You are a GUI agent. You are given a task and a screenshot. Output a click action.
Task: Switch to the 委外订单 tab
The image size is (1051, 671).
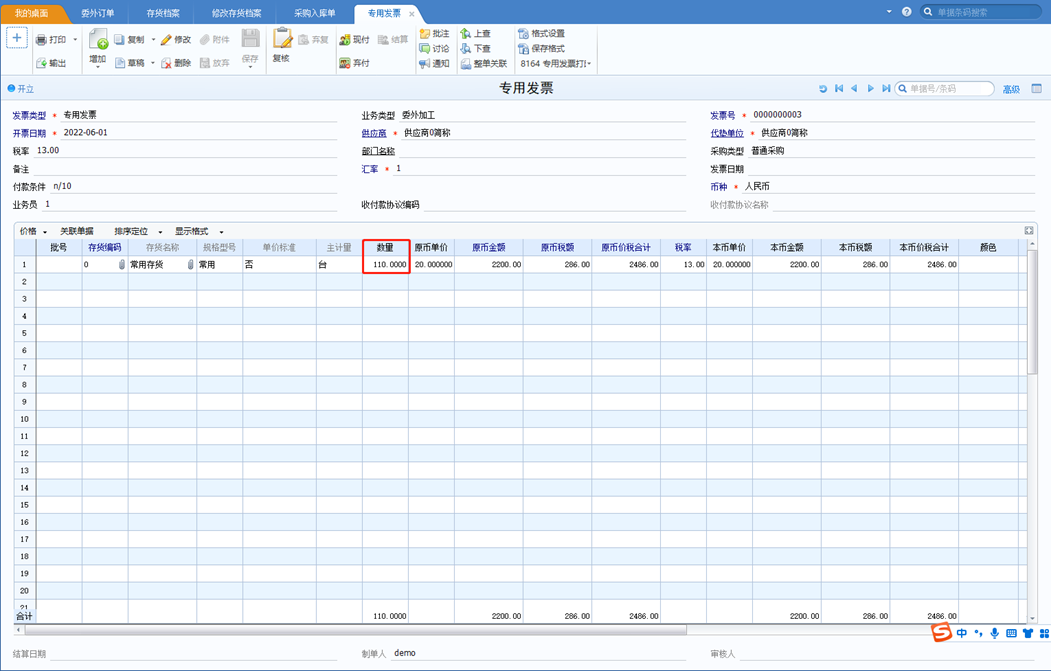pos(98,13)
